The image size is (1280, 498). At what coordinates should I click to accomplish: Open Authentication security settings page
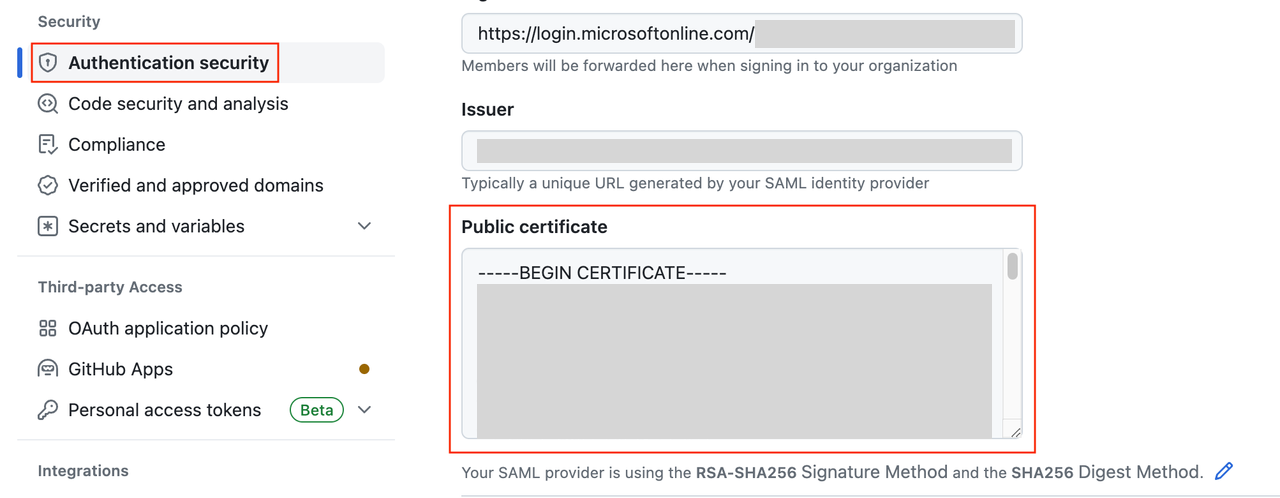168,63
